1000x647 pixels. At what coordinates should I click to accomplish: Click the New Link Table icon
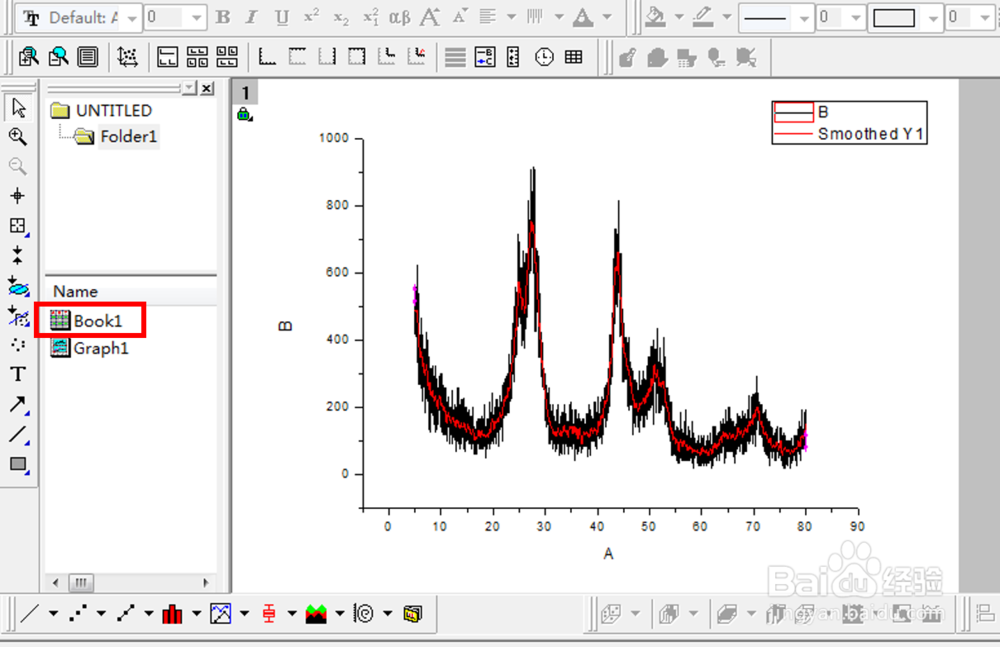tap(574, 57)
